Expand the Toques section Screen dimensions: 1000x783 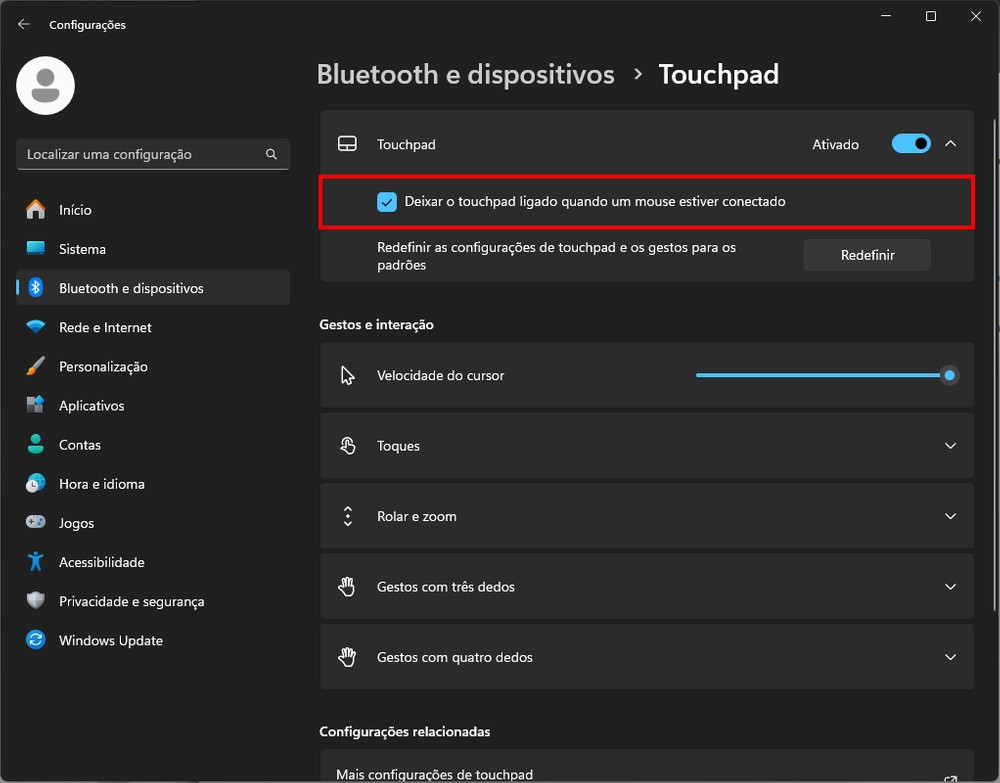click(950, 446)
